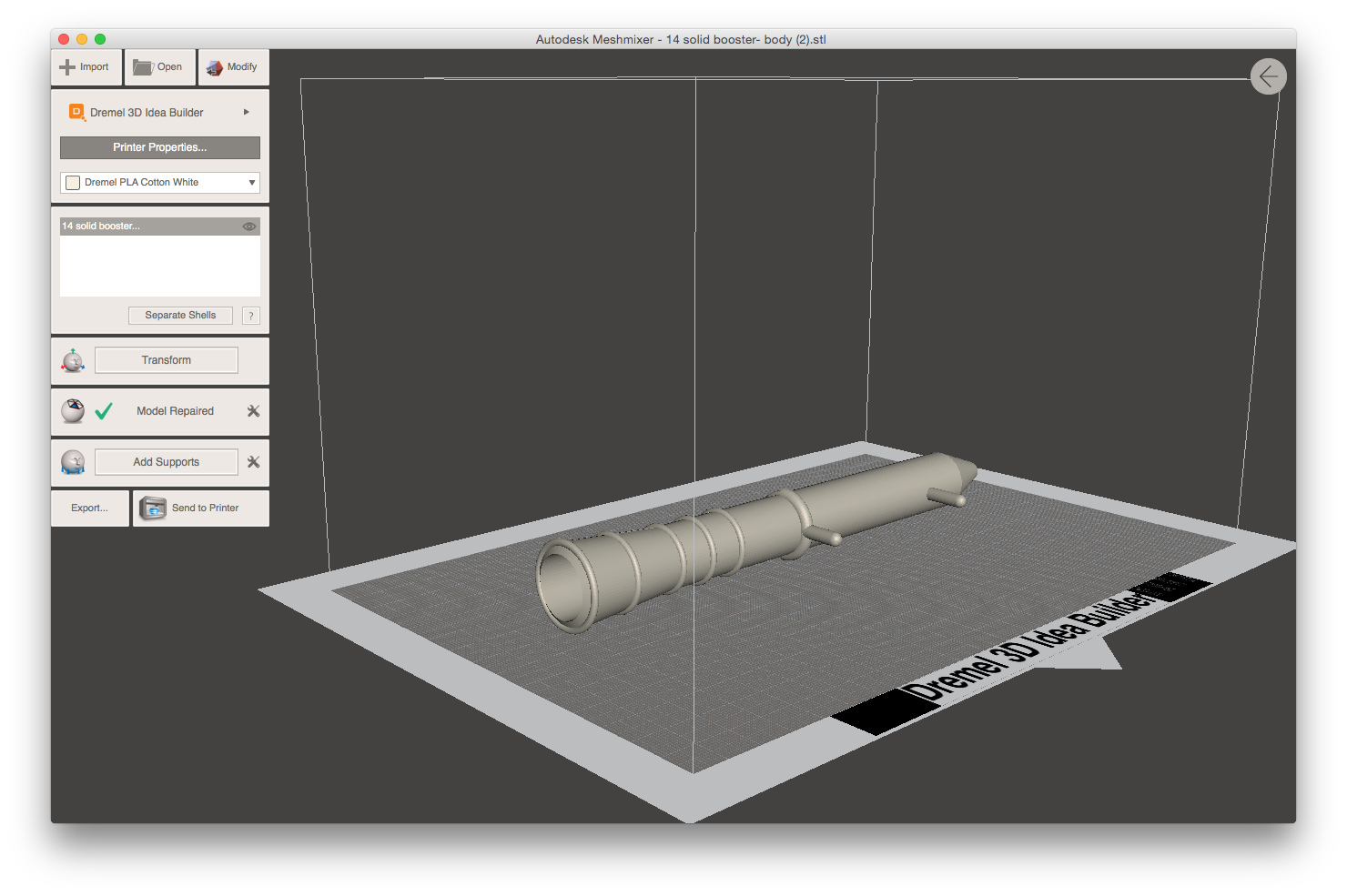Click the Open label in toolbar
This screenshot has height=896, width=1347.
pos(169,67)
